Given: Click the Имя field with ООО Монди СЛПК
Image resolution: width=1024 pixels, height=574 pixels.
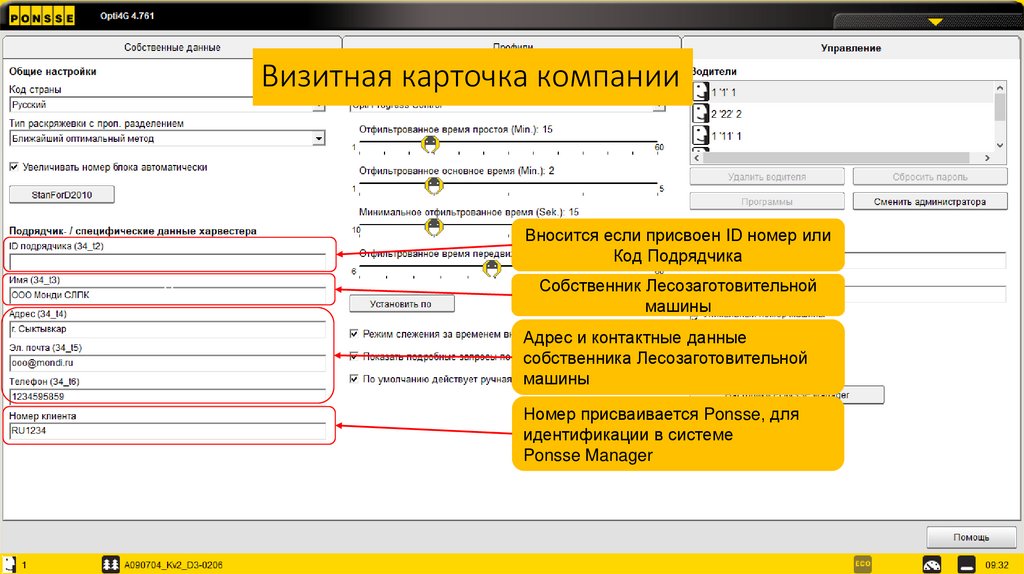Looking at the screenshot, I should point(168,295).
